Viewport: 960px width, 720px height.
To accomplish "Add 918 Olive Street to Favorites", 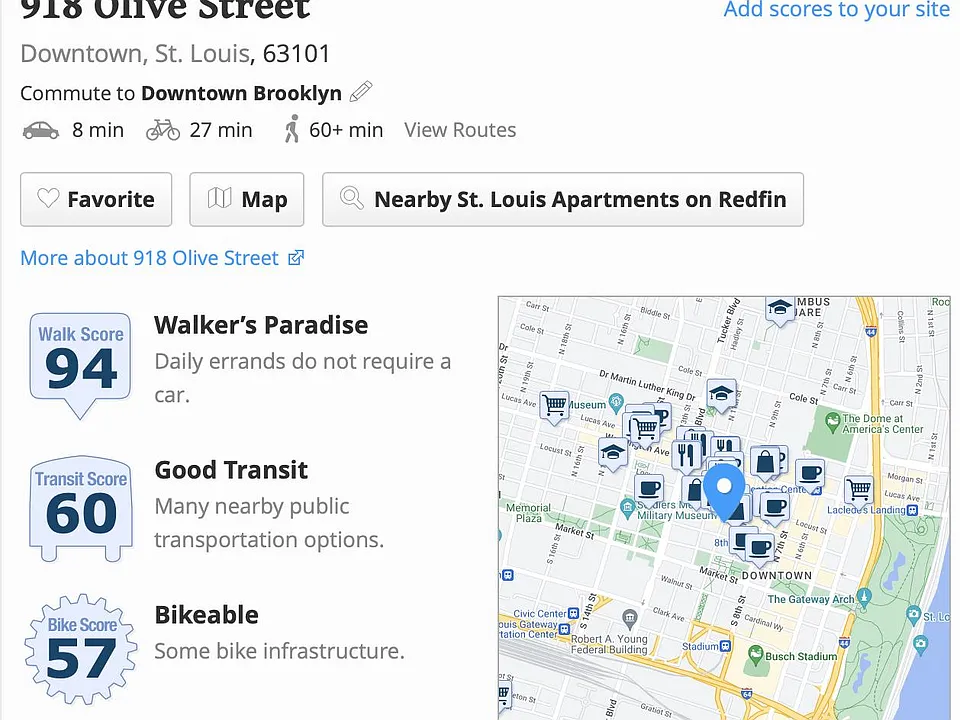I will click(96, 200).
